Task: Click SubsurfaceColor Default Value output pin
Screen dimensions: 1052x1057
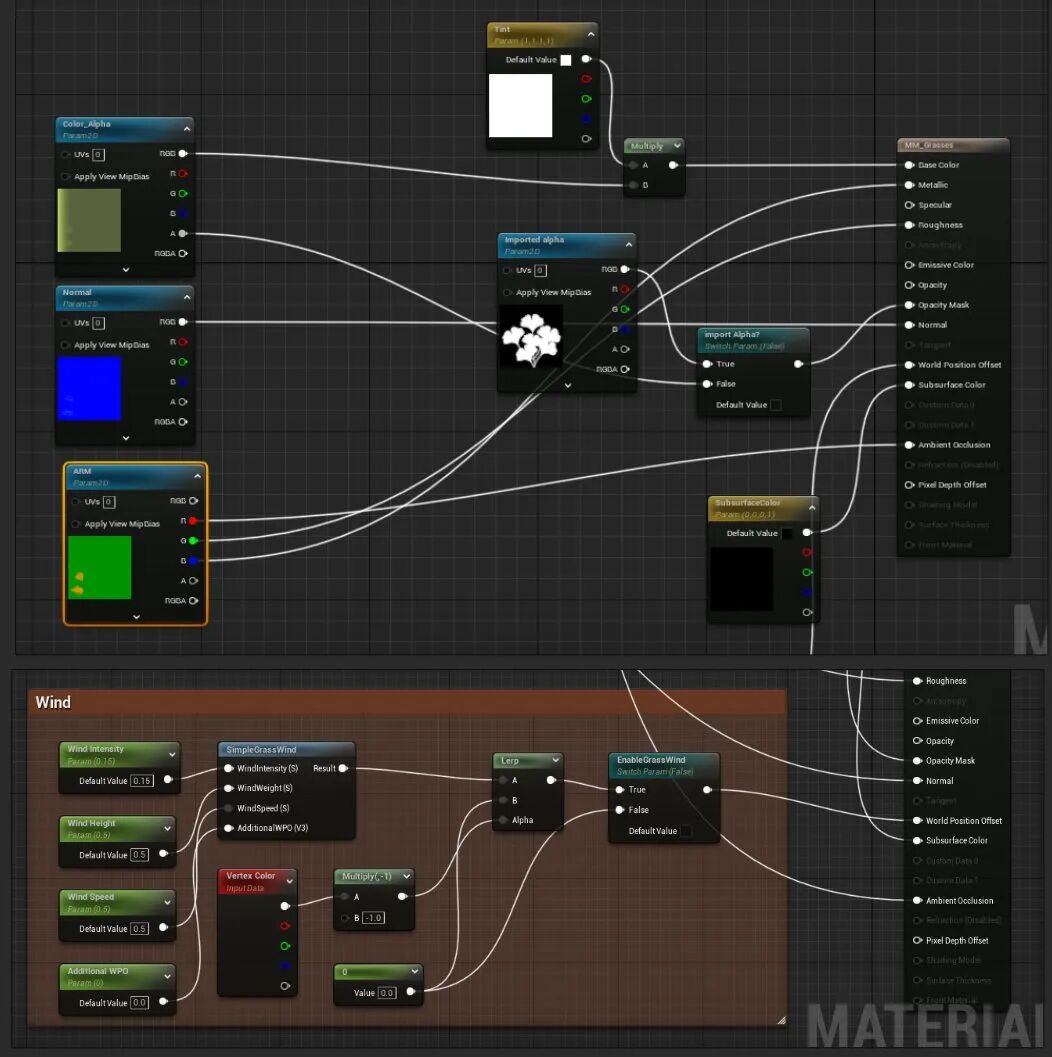Action: pyautogui.click(x=807, y=533)
